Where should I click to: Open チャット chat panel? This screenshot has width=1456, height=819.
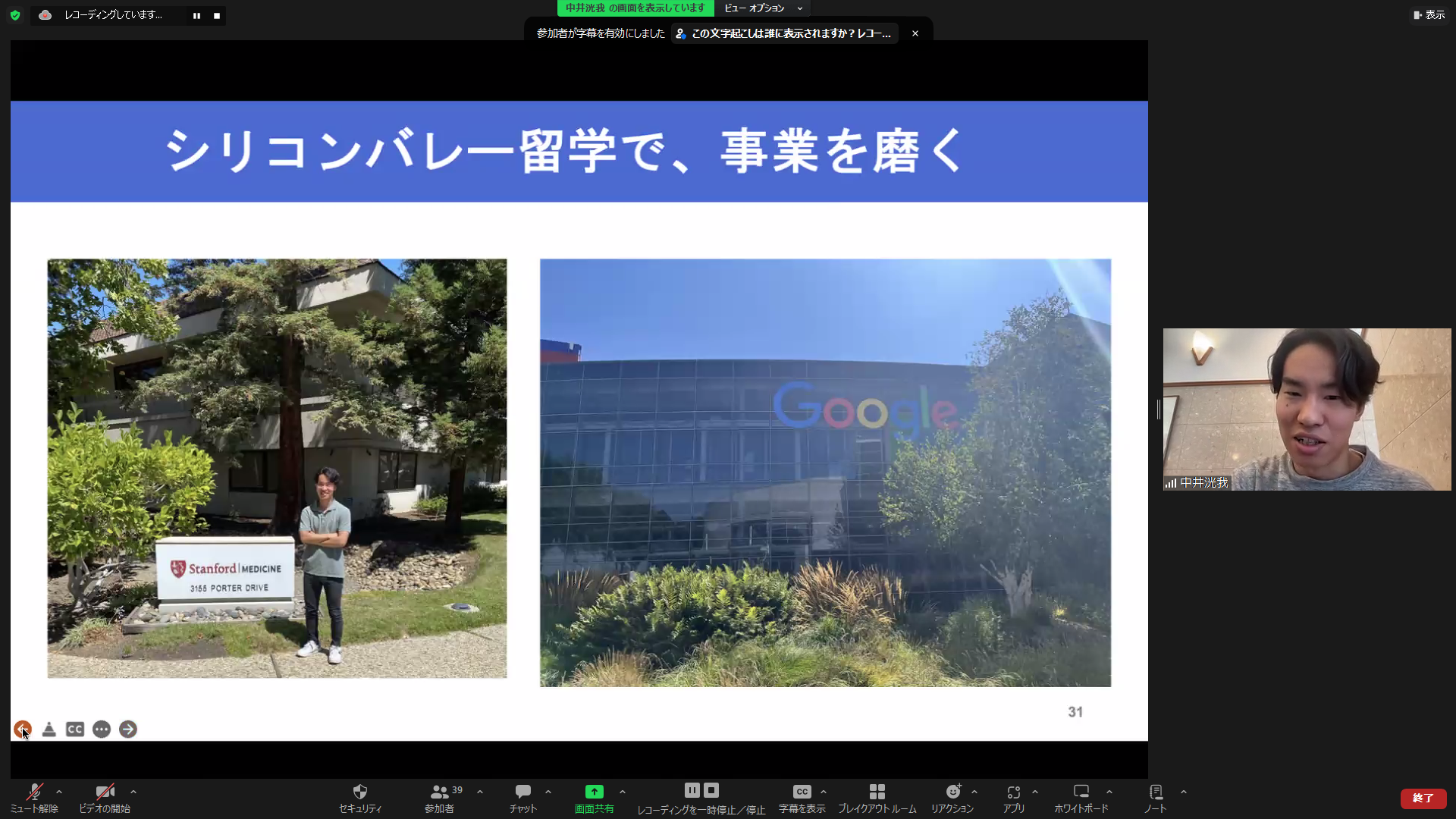coord(523,799)
